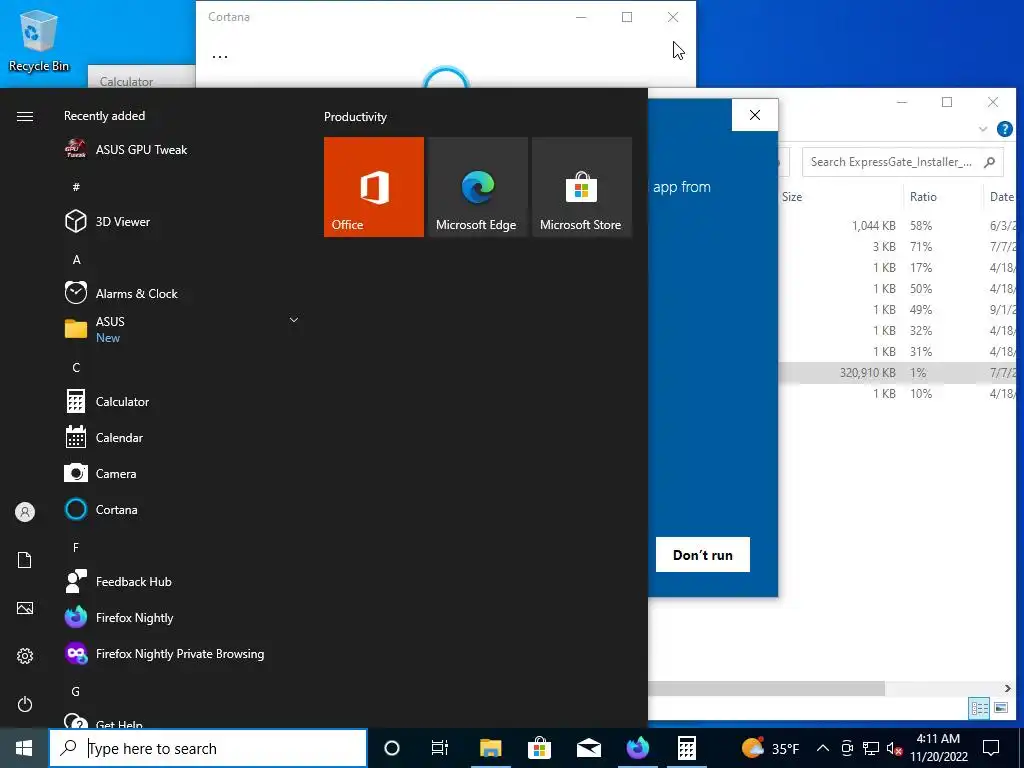The image size is (1024, 768).
Task: Click the letter C group header
Action: [x=76, y=368]
